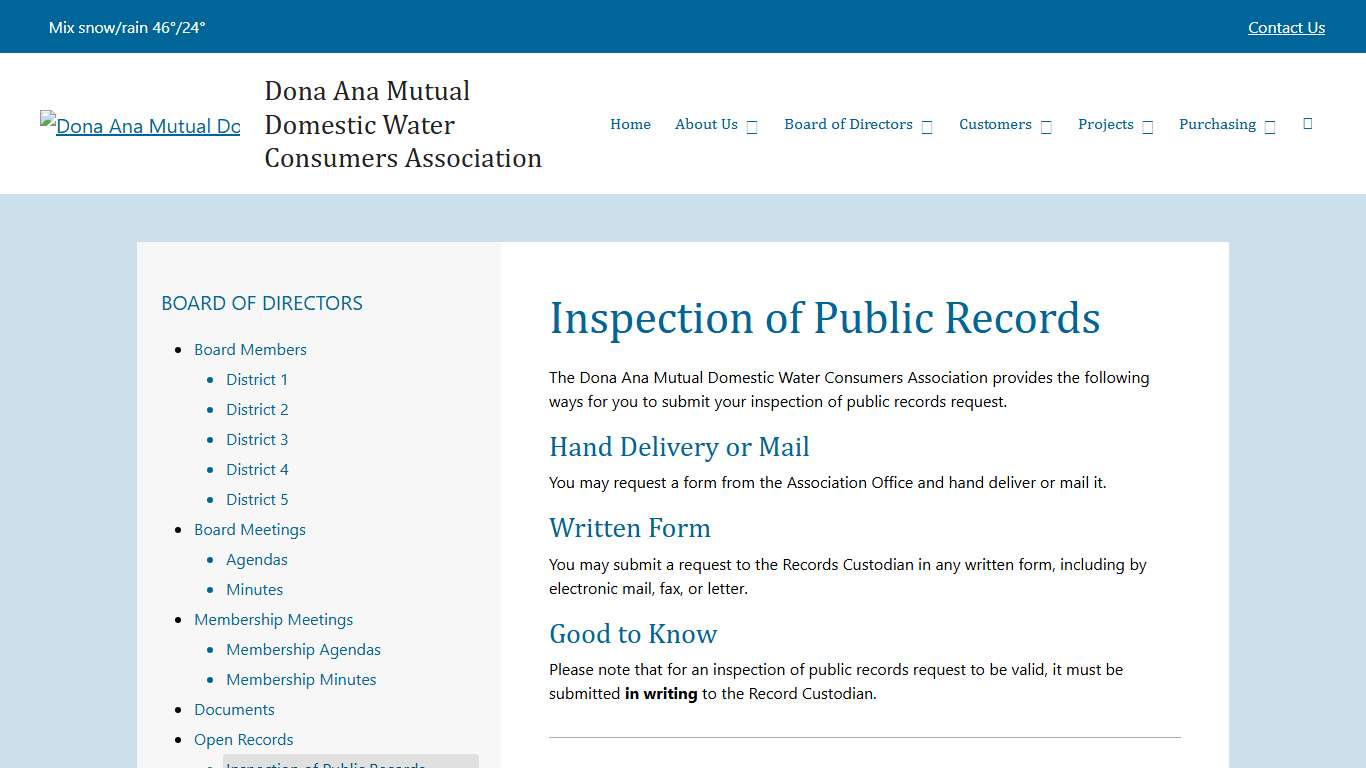Open the Minutes sidebar link
The image size is (1366, 768).
(x=254, y=589)
